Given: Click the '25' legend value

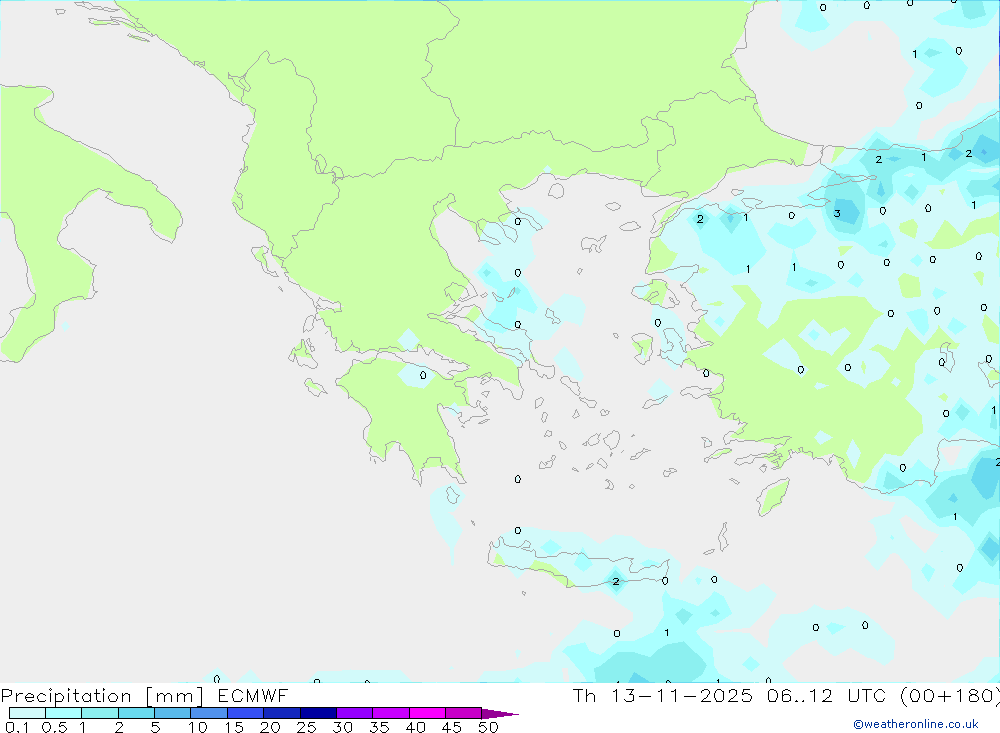Looking at the screenshot, I should (x=306, y=727).
